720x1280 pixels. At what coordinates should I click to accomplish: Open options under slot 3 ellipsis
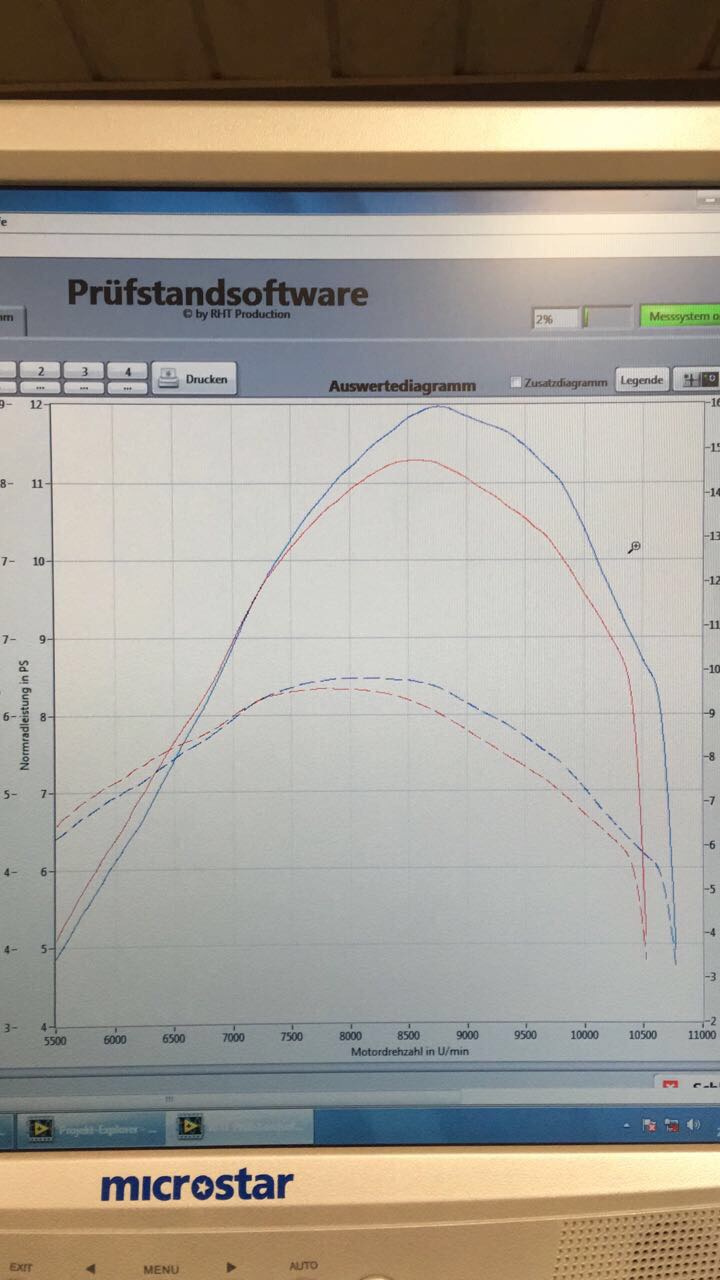tap(85, 387)
